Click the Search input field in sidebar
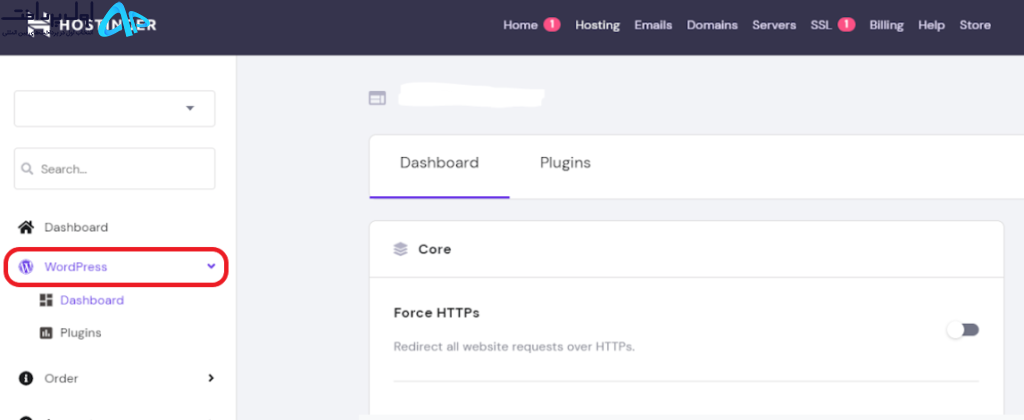 coord(114,169)
